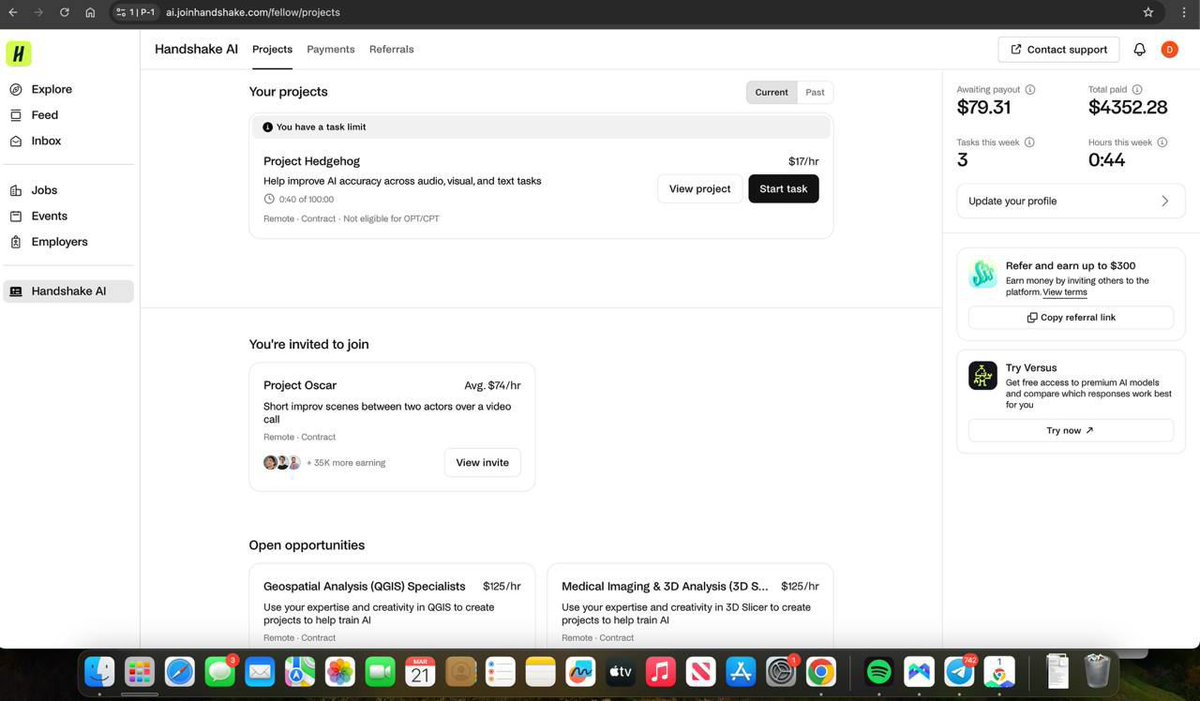Open the browser home icon

[x=90, y=12]
